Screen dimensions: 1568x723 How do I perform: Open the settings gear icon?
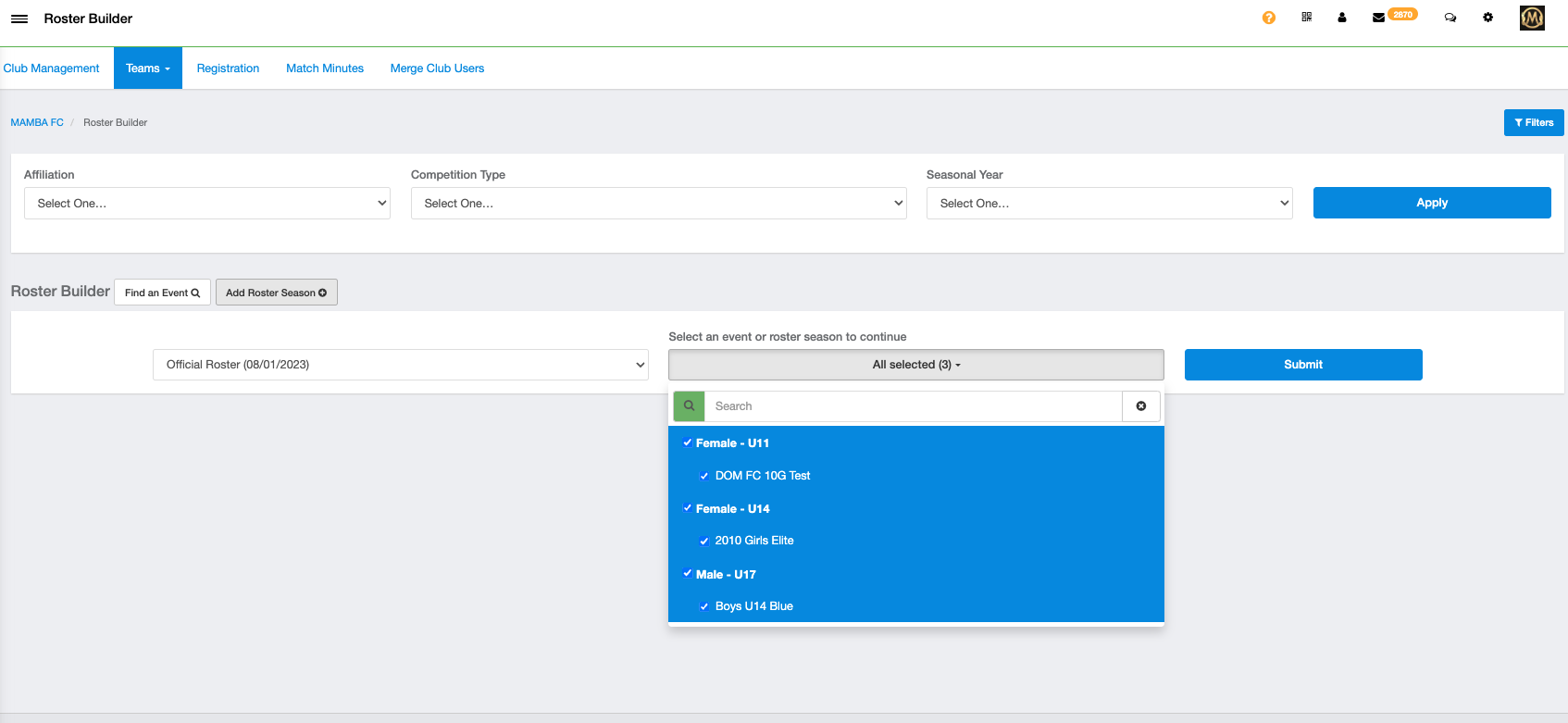click(1487, 18)
